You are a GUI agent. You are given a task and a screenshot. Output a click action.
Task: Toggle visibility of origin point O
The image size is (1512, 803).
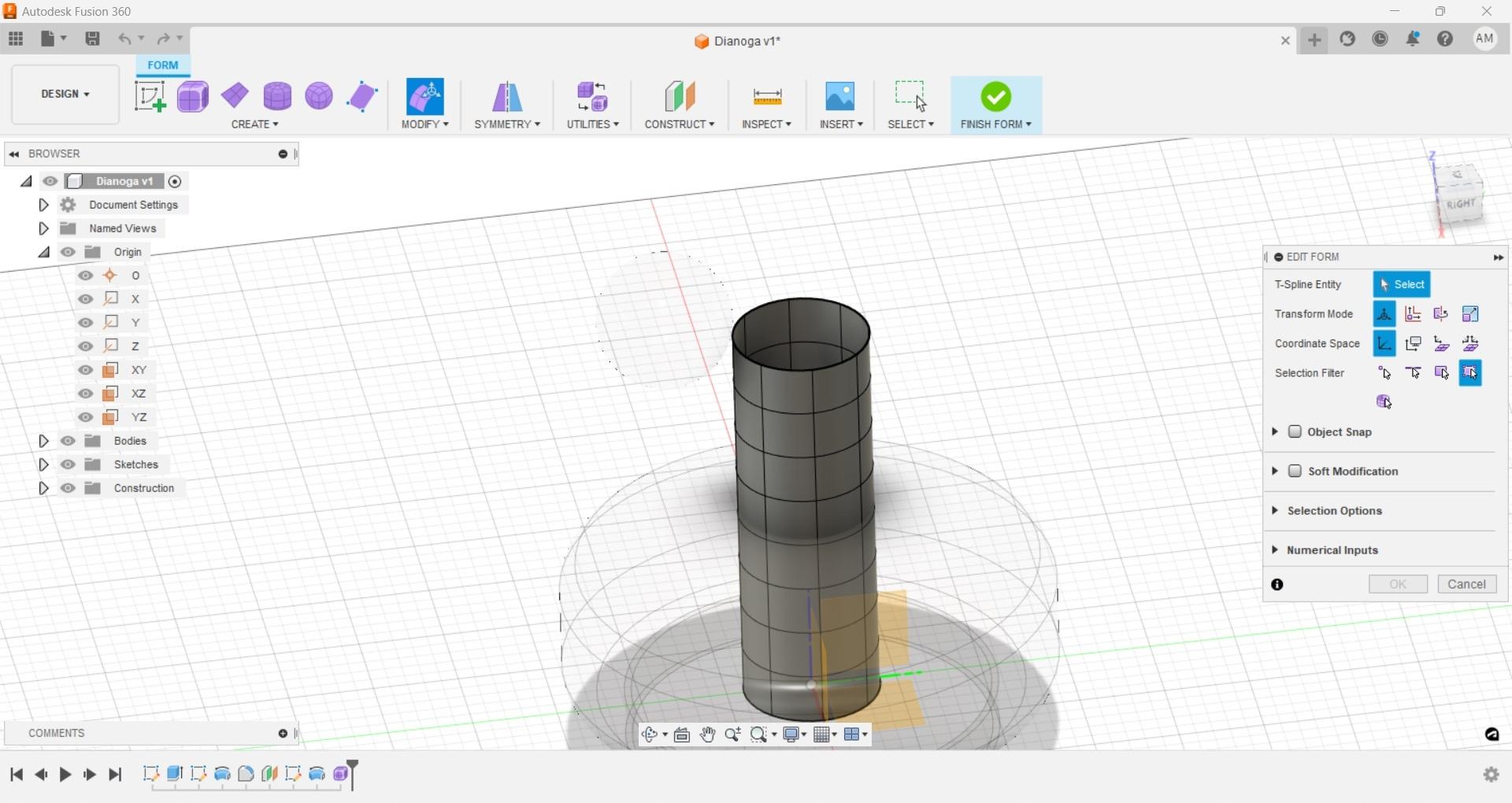(x=86, y=276)
